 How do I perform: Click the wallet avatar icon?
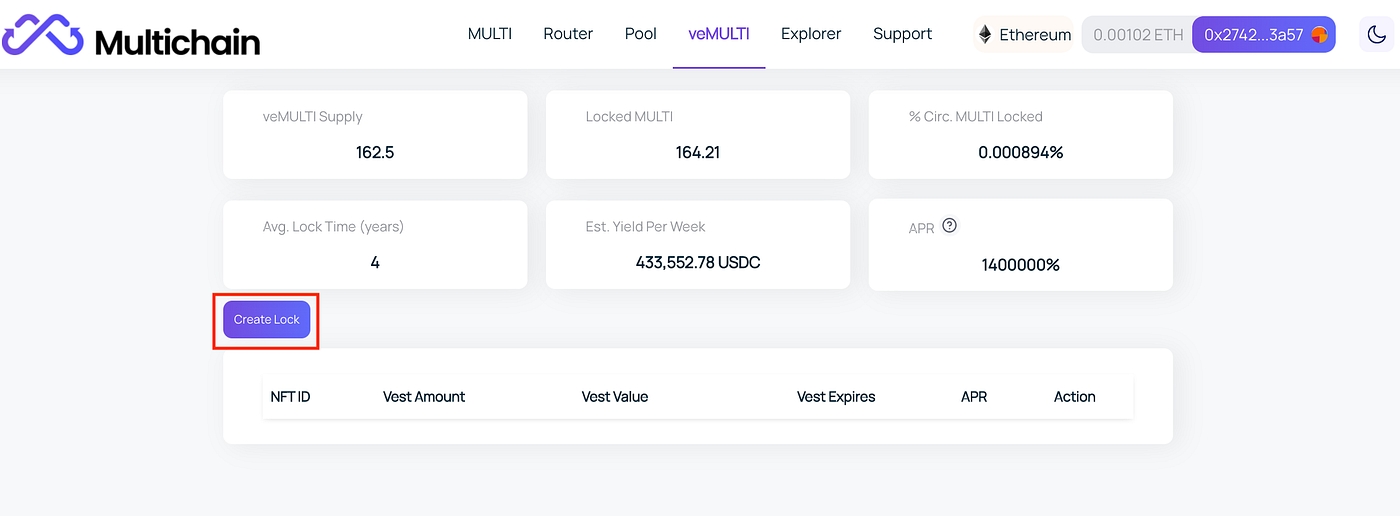coord(1319,35)
